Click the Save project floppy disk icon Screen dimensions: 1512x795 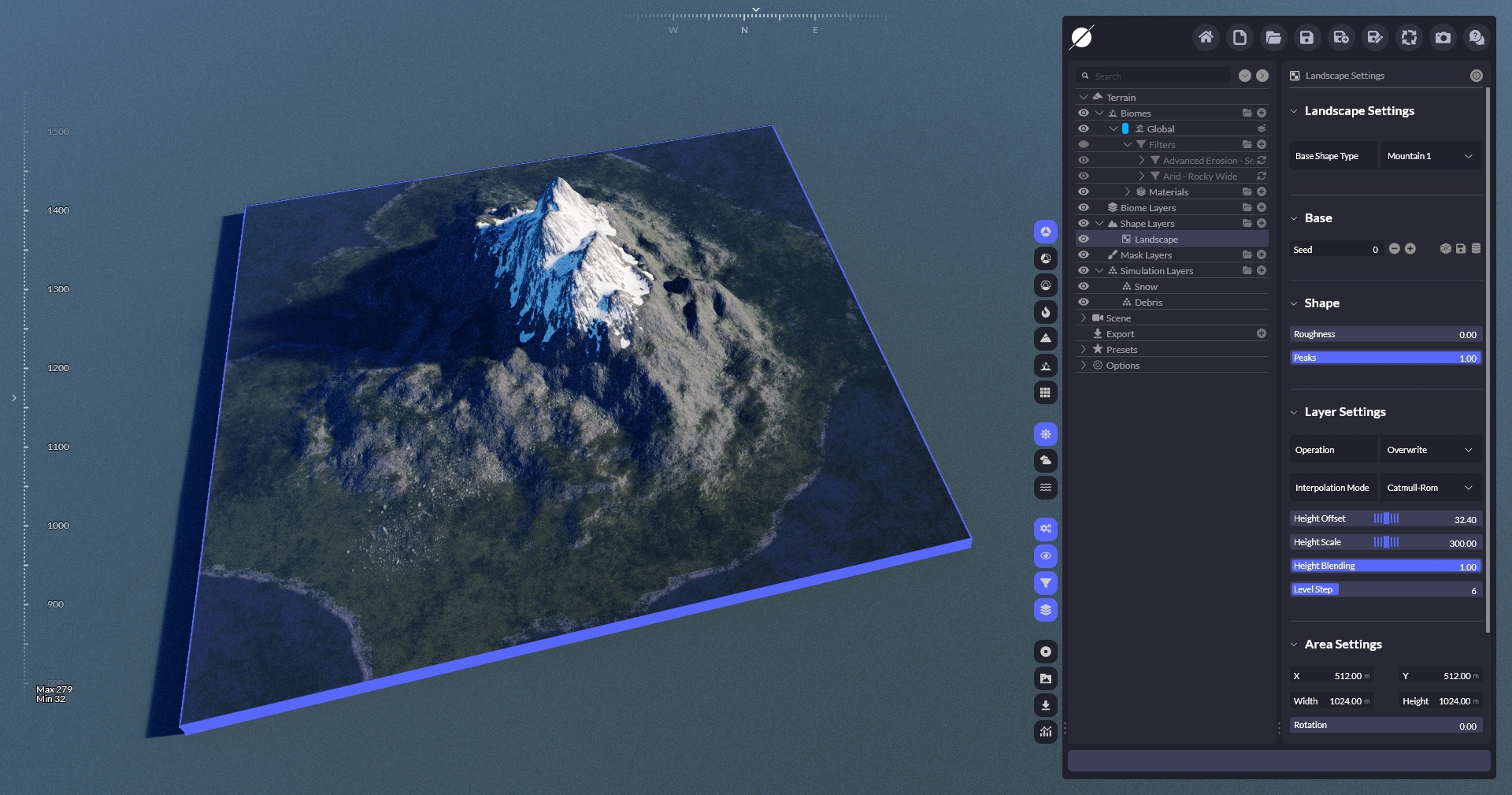[1306, 37]
